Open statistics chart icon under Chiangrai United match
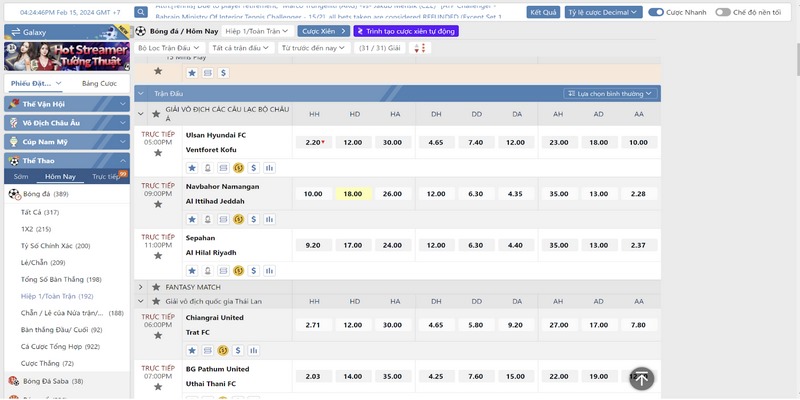800x400 pixels. tap(254, 351)
